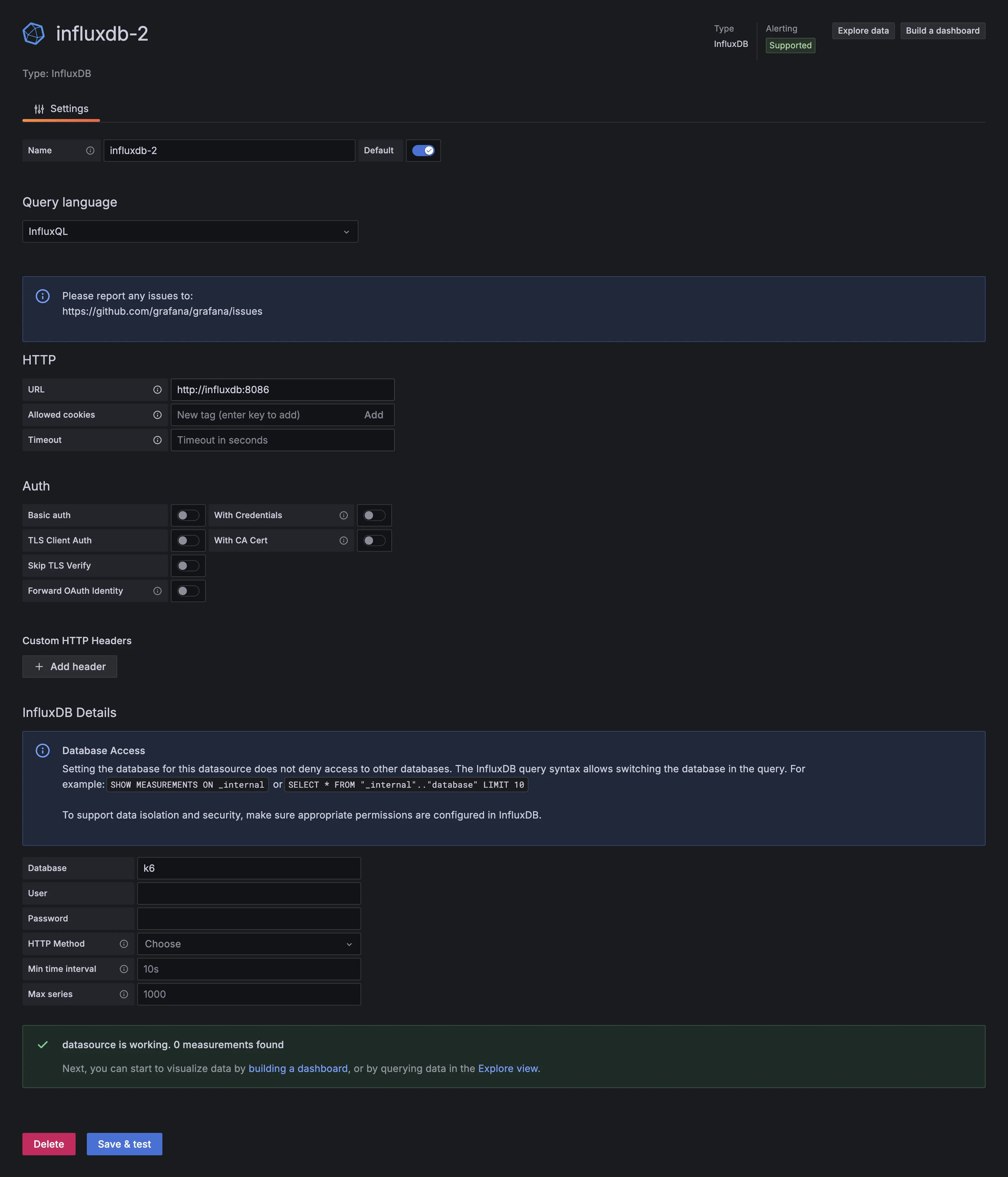Open the InfluxQL query language dropdown
The width and height of the screenshot is (1008, 1177).
[x=190, y=231]
